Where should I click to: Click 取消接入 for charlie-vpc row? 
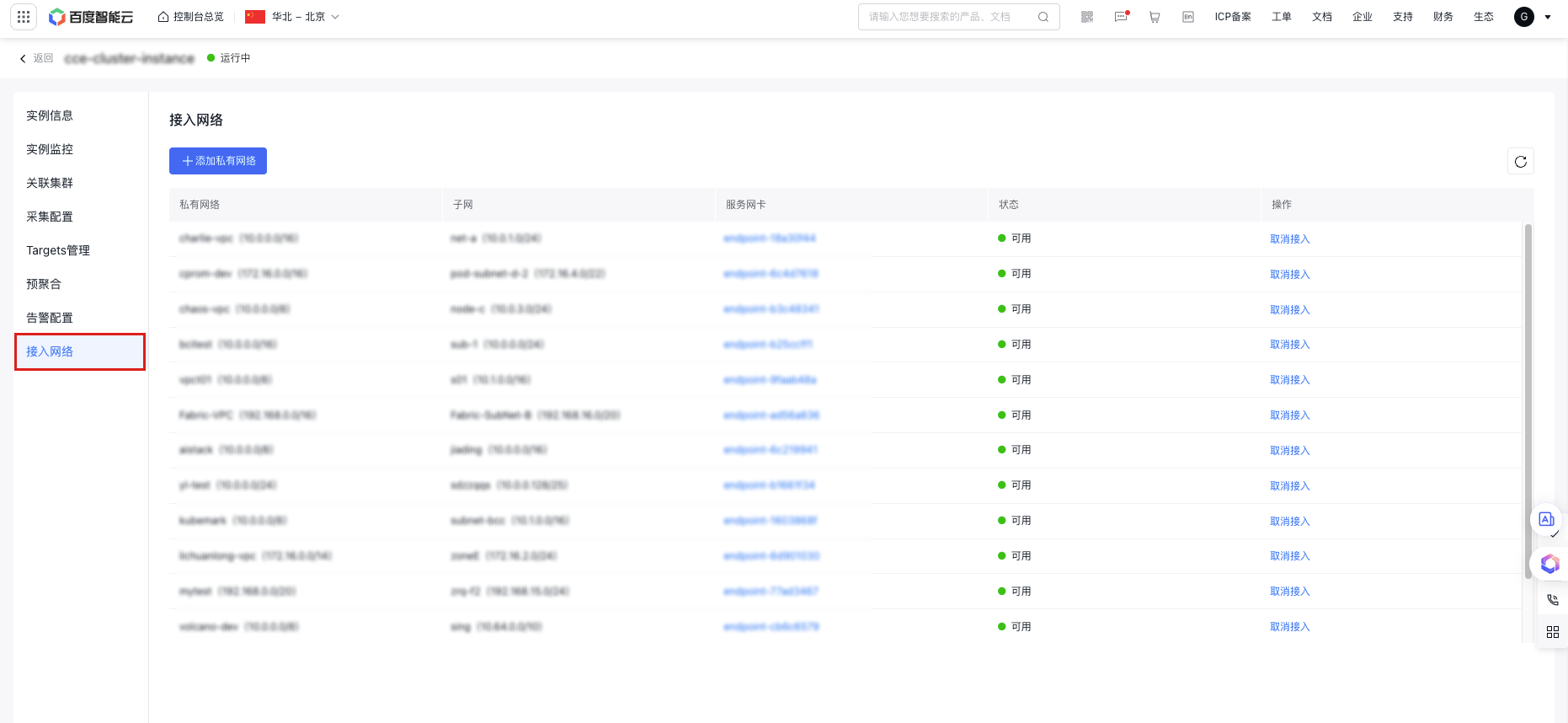coord(1290,239)
